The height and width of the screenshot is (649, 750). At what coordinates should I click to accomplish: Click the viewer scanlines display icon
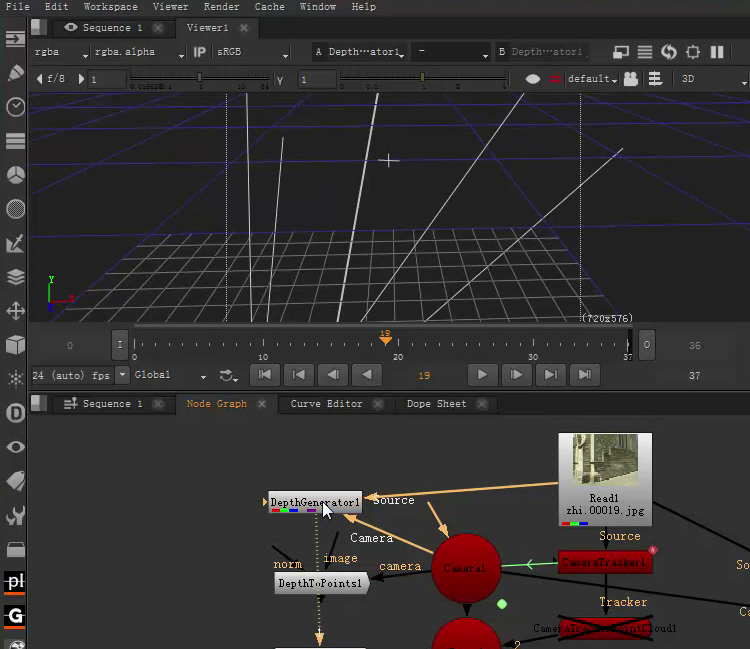645,52
